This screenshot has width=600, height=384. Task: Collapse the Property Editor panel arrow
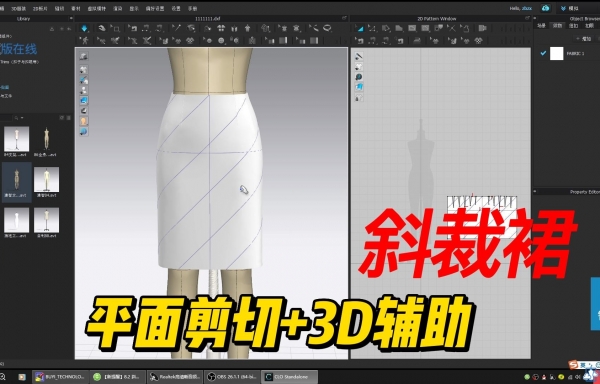(x=536, y=192)
